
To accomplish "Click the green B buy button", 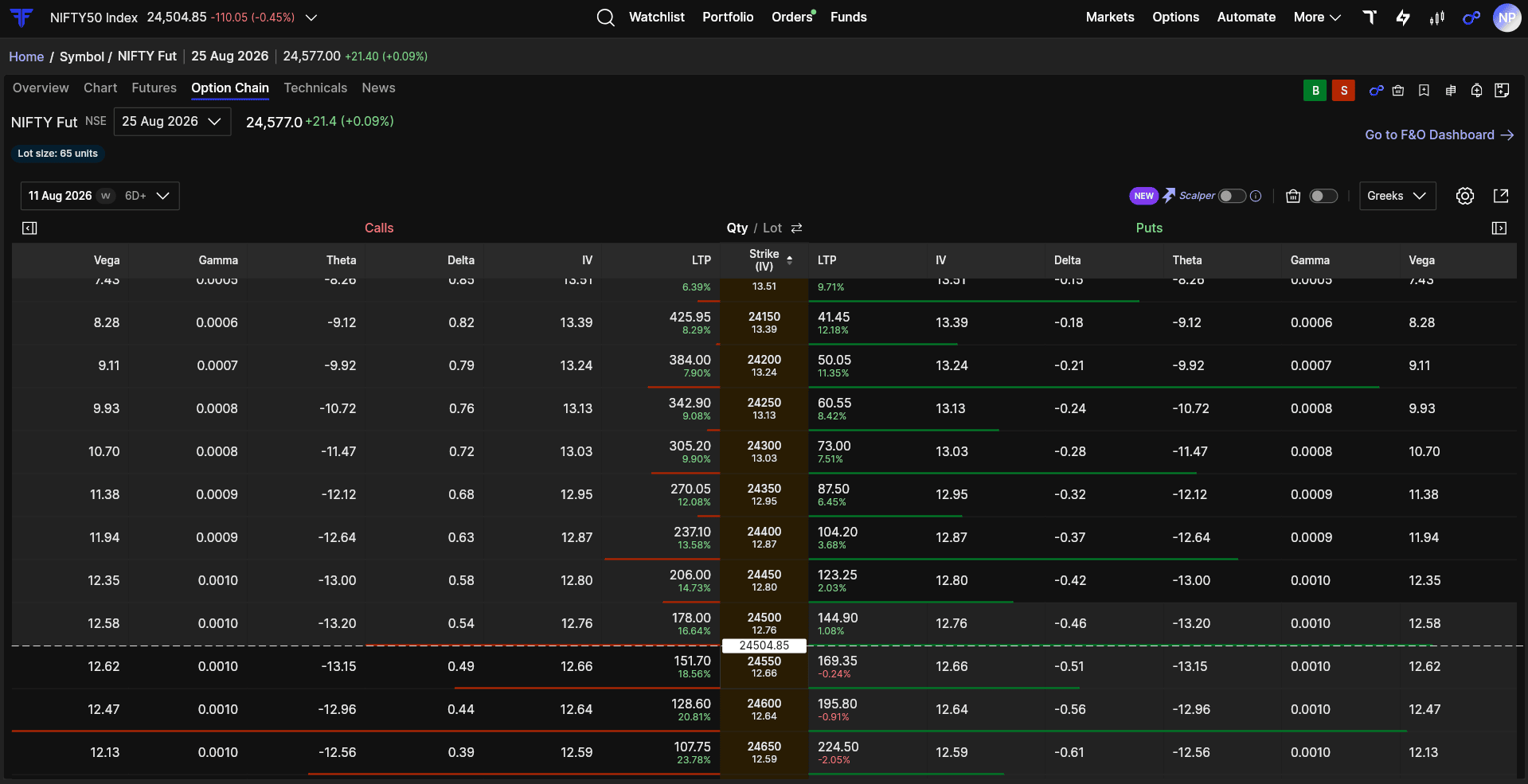I will coord(1315,91).
